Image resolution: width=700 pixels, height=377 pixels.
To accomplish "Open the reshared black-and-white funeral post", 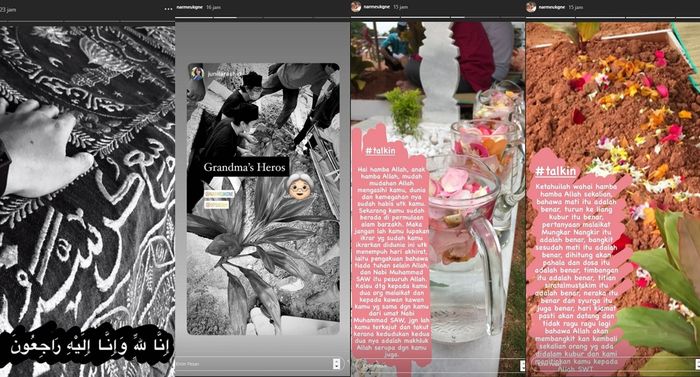I will click(263, 199).
